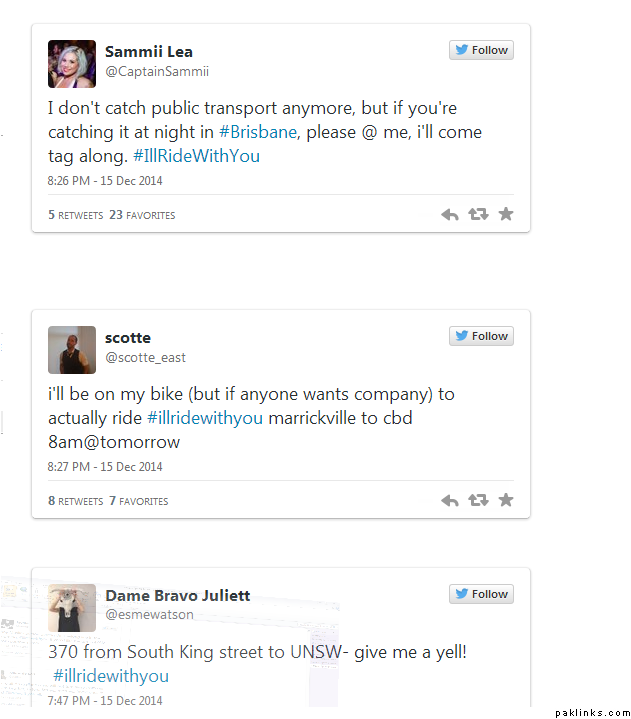Image resolution: width=631 pixels, height=719 pixels.
Task: Open the #Brisbane hashtag
Action: [258, 132]
